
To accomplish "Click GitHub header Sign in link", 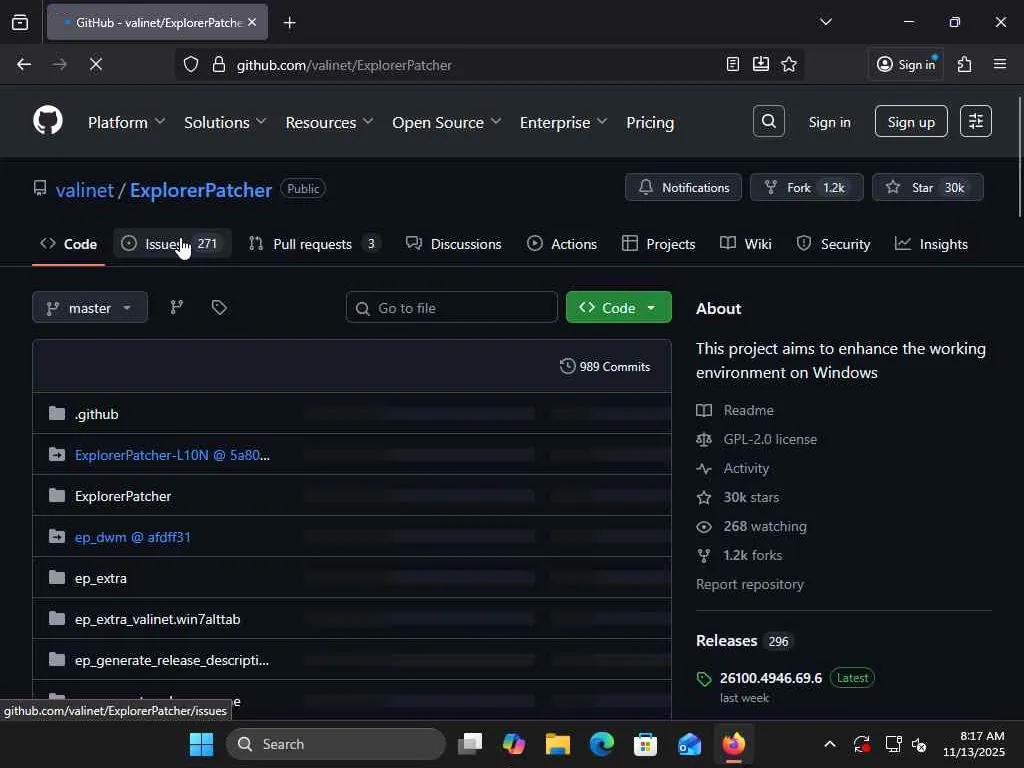I will point(829,122).
